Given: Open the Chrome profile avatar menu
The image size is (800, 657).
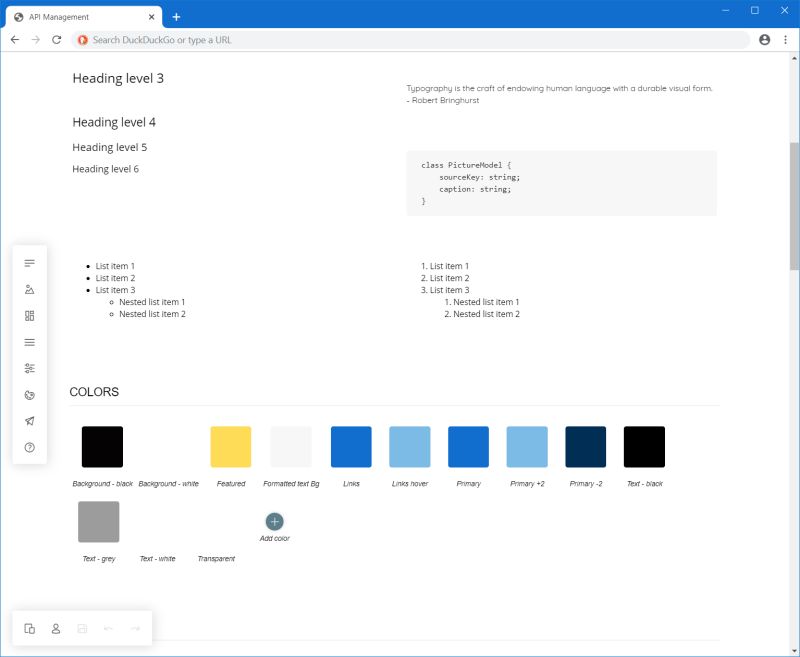Looking at the screenshot, I should (763, 40).
